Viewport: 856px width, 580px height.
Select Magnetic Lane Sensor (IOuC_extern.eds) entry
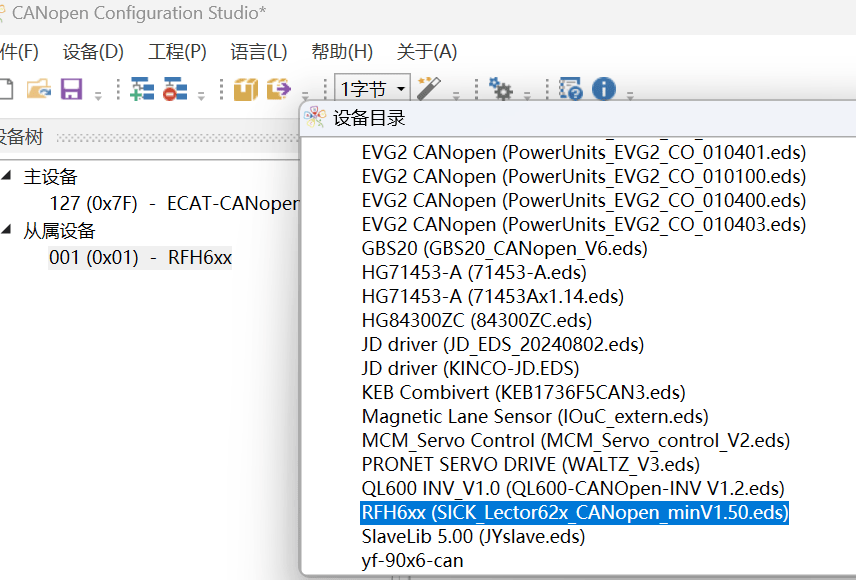pyautogui.click(x=535, y=417)
